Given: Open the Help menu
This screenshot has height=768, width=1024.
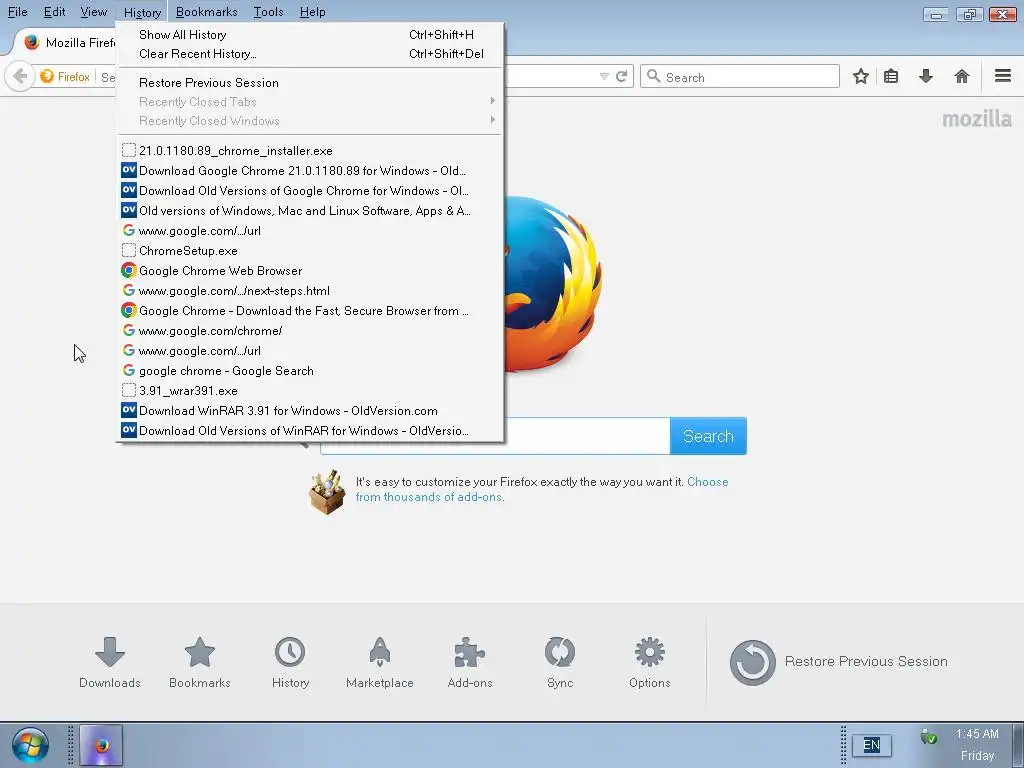Looking at the screenshot, I should click(312, 12).
